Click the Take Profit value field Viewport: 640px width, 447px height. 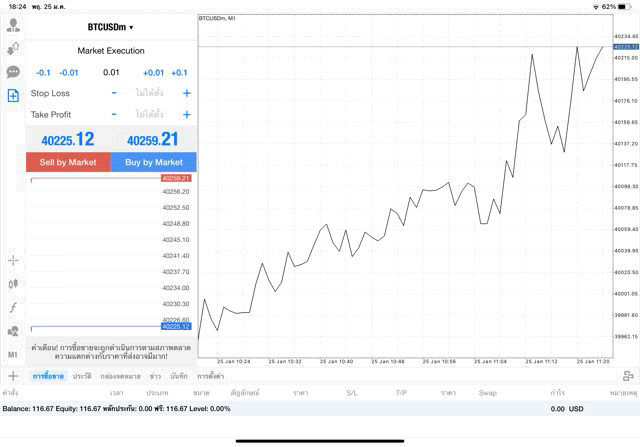pyautogui.click(x=150, y=115)
